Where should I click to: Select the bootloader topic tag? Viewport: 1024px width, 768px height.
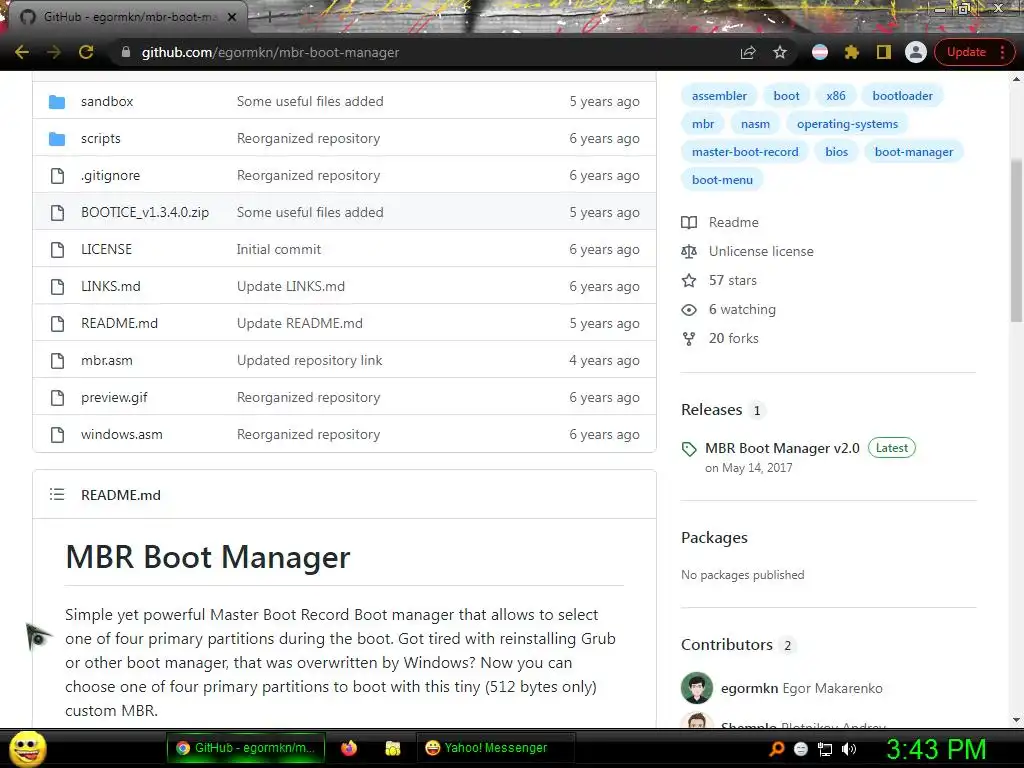coord(903,96)
